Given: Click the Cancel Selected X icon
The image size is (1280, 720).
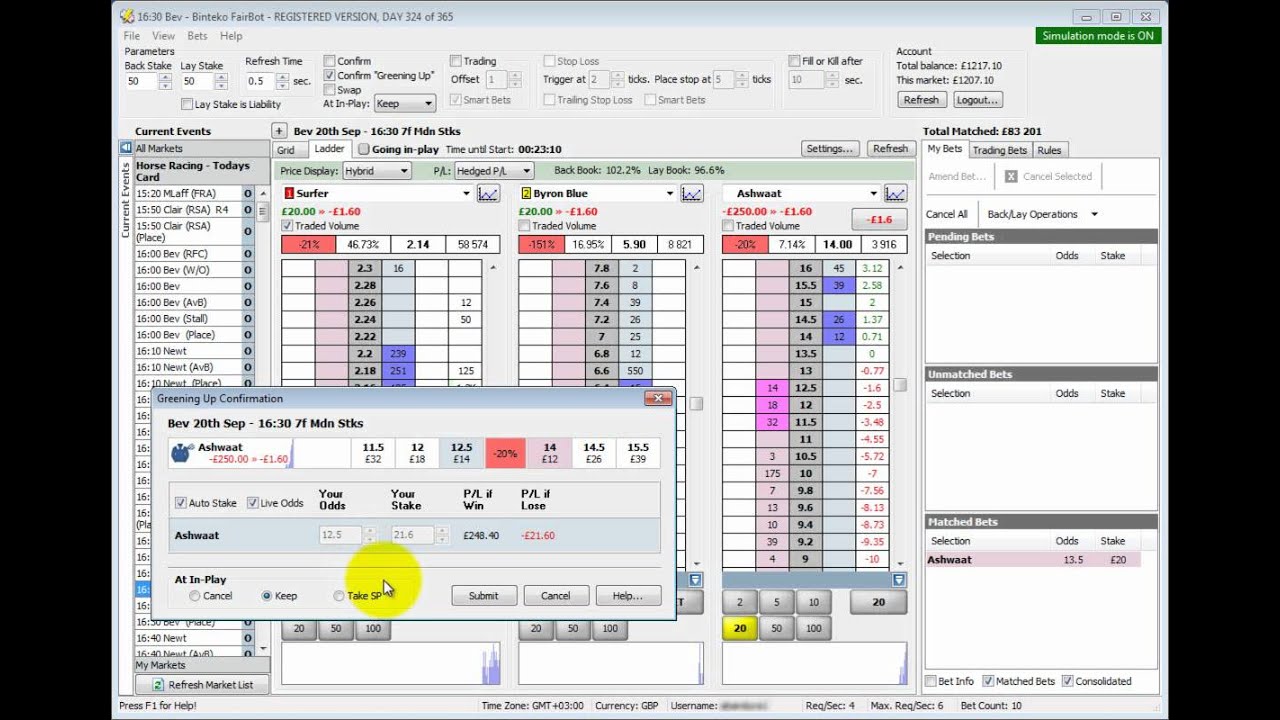Looking at the screenshot, I should 1011,176.
